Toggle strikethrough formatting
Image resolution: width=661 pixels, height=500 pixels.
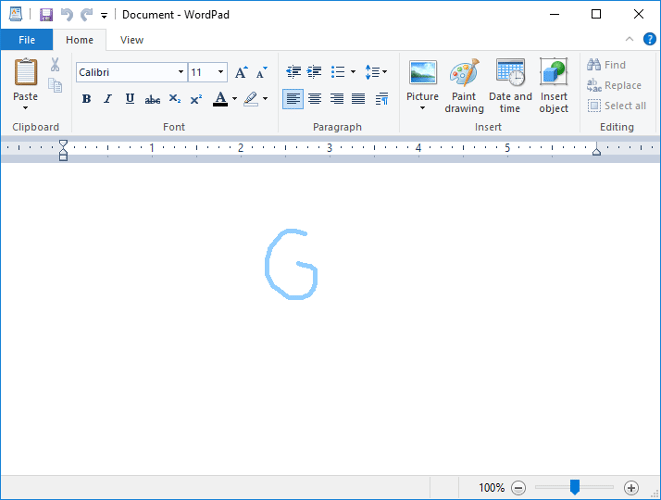pyautogui.click(x=152, y=99)
